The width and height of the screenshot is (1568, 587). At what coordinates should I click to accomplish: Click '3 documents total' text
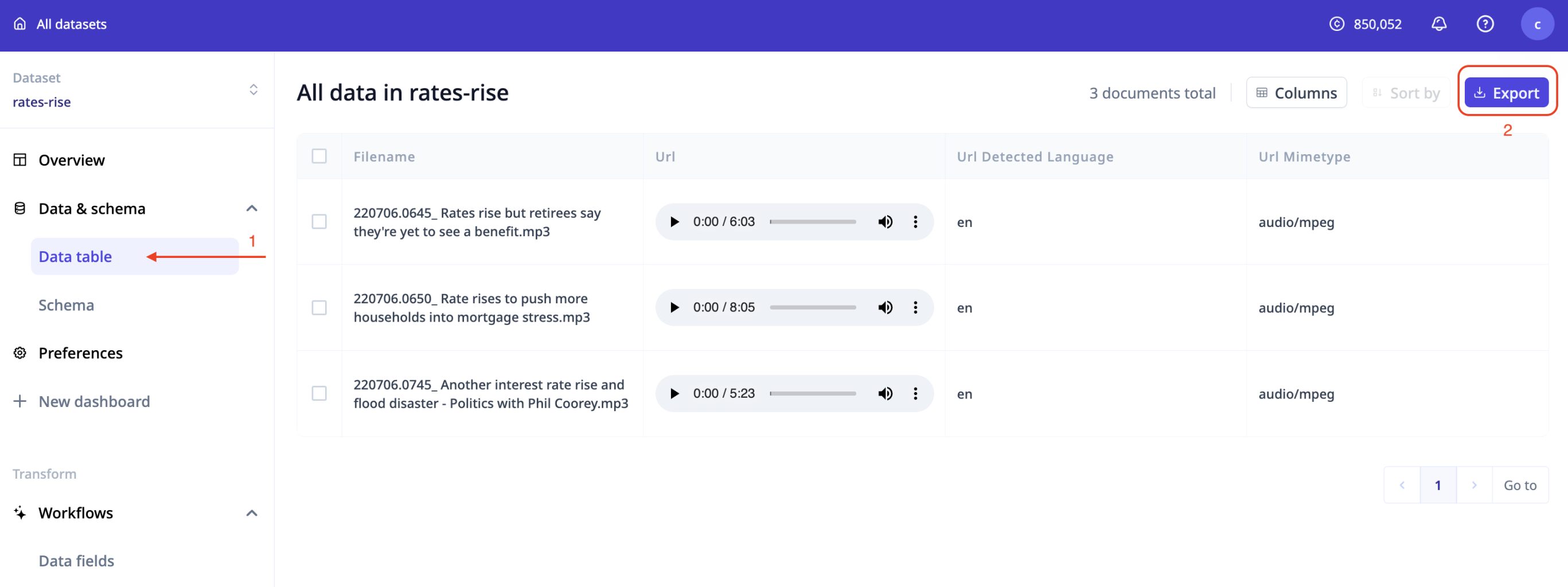click(1152, 93)
